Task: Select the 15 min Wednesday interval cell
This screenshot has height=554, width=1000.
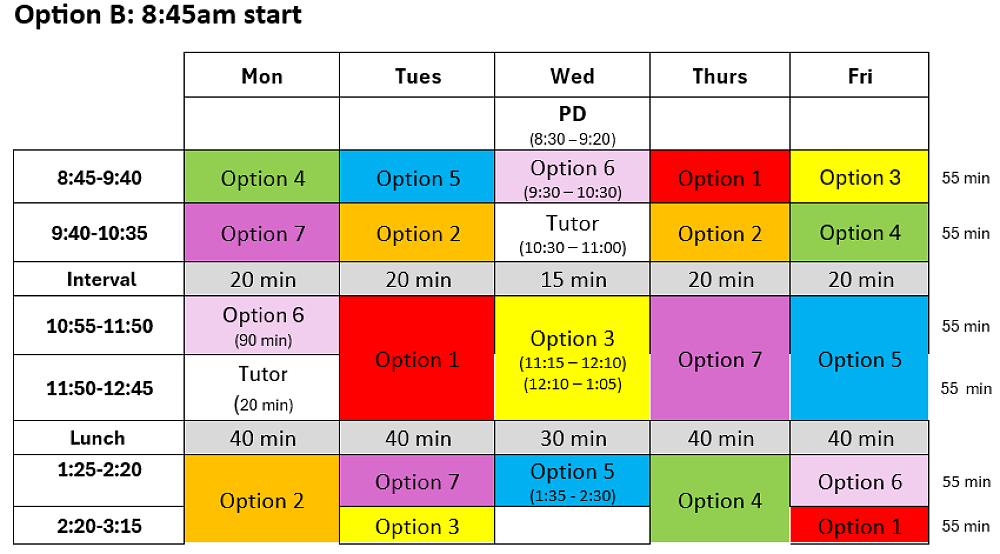Action: click(x=572, y=279)
